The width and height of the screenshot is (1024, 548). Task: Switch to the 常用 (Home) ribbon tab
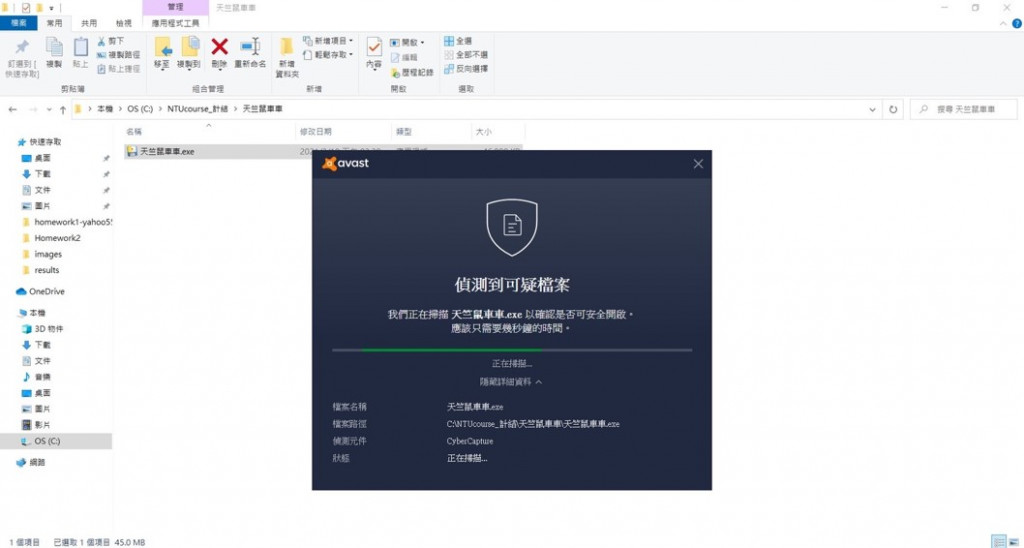55,23
